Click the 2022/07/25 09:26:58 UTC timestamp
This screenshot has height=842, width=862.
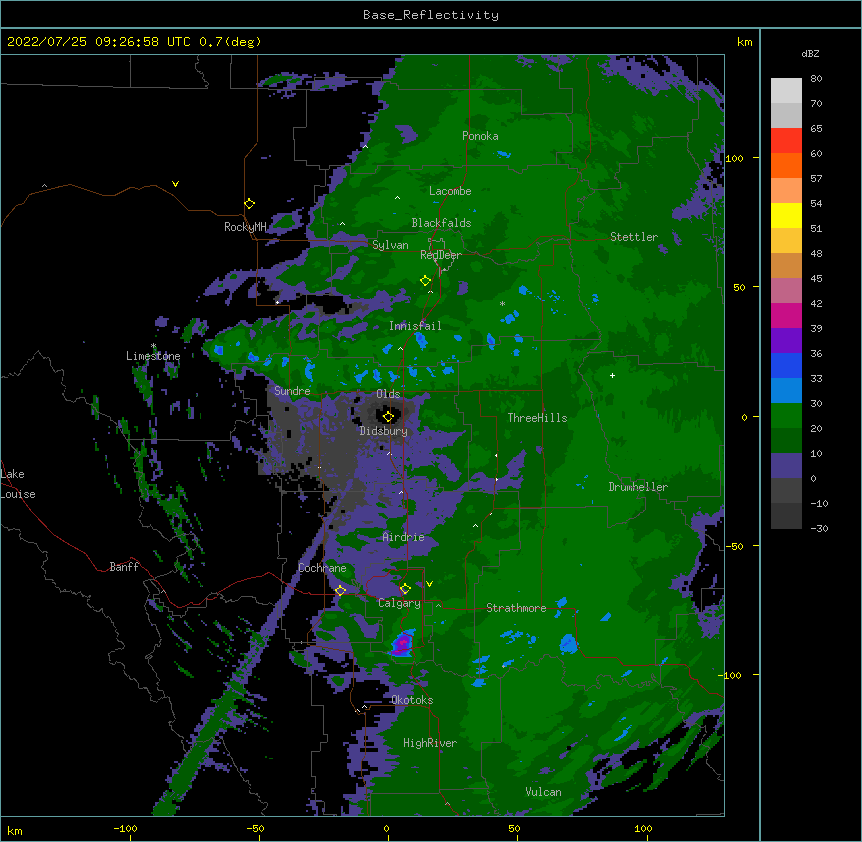(x=99, y=42)
